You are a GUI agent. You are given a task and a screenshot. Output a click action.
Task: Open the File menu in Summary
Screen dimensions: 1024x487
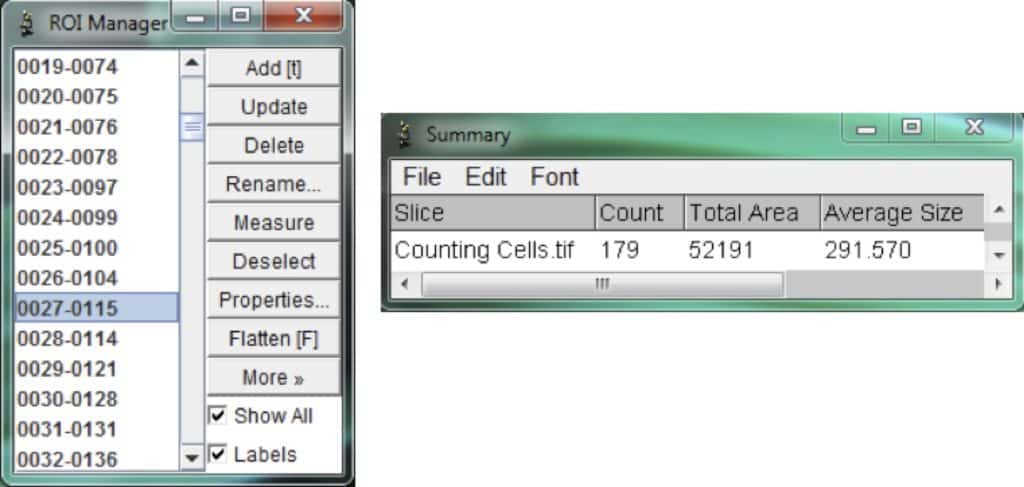point(422,177)
